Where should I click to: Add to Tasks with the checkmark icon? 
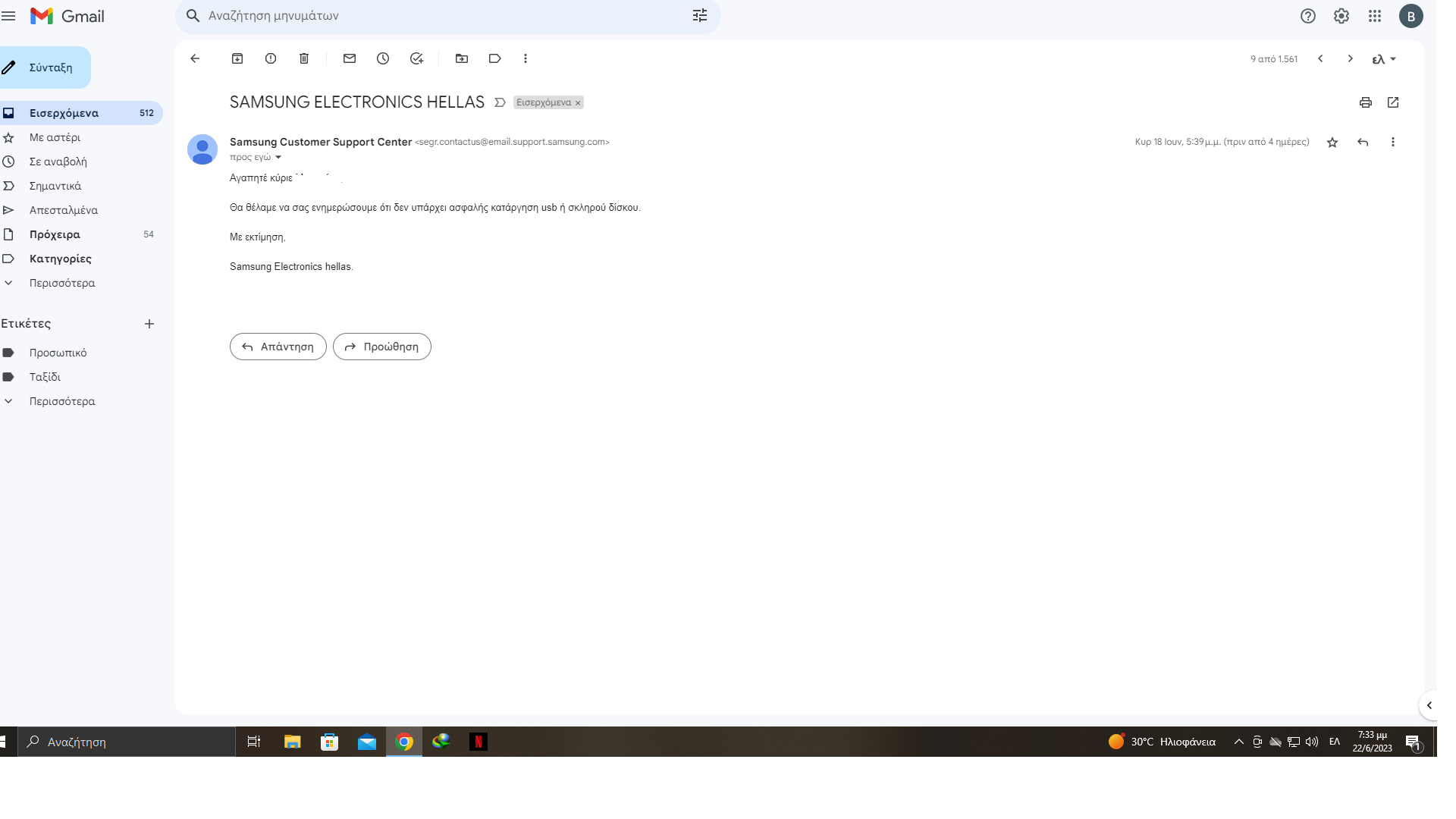[416, 58]
